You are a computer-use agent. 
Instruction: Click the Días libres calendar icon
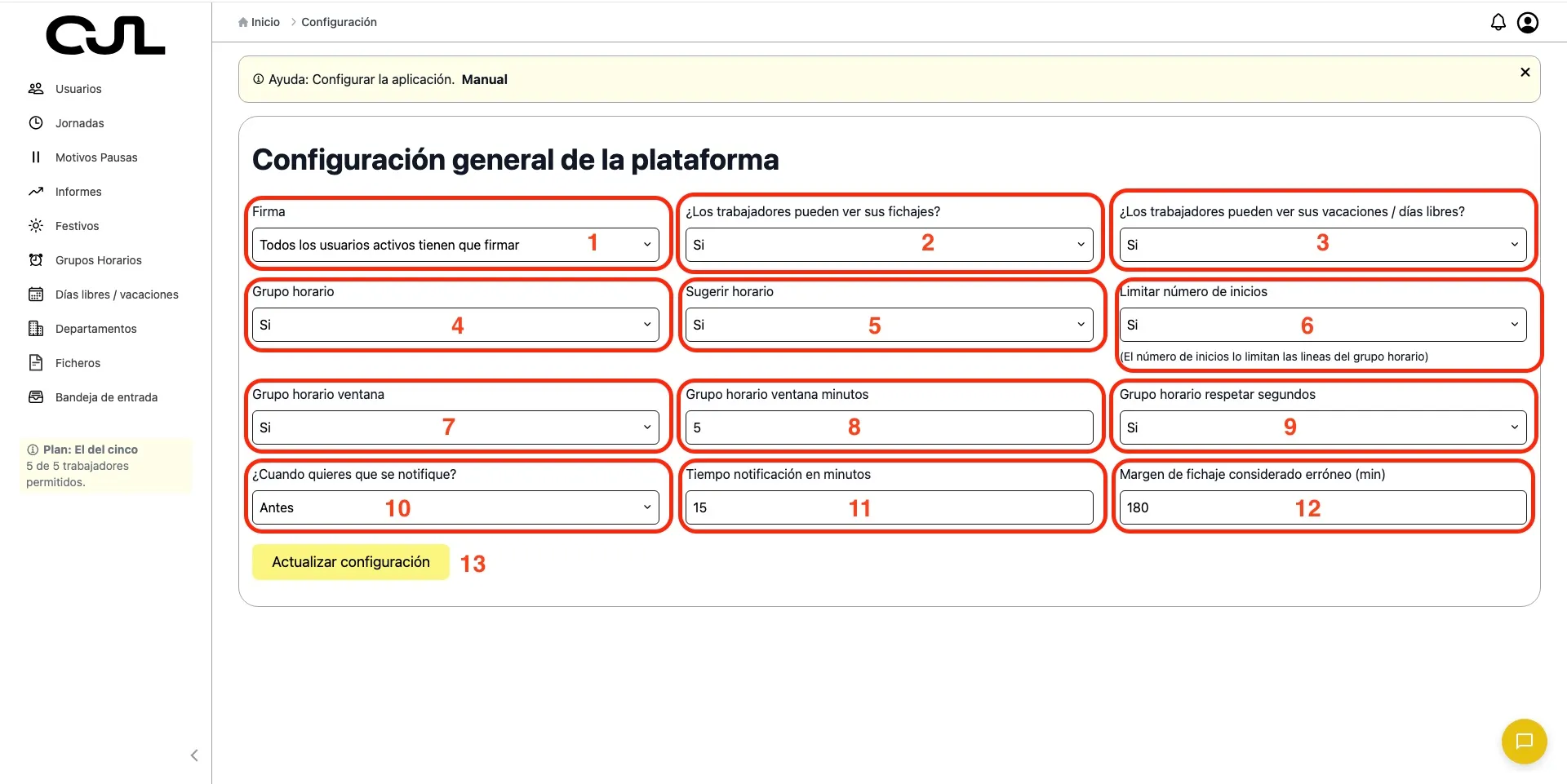pos(36,295)
